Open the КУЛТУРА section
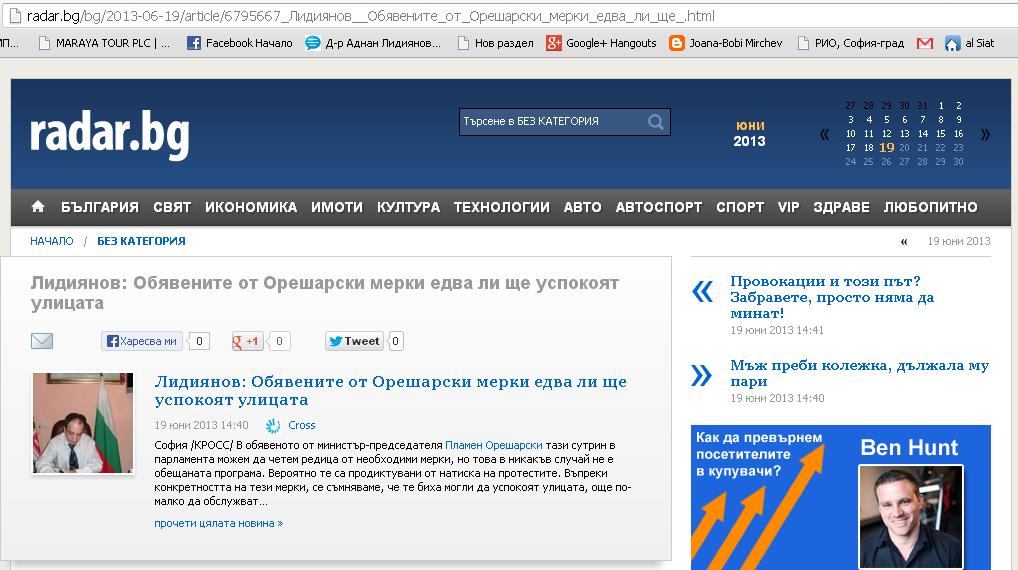The width and height of the screenshot is (1018, 570). 408,207
